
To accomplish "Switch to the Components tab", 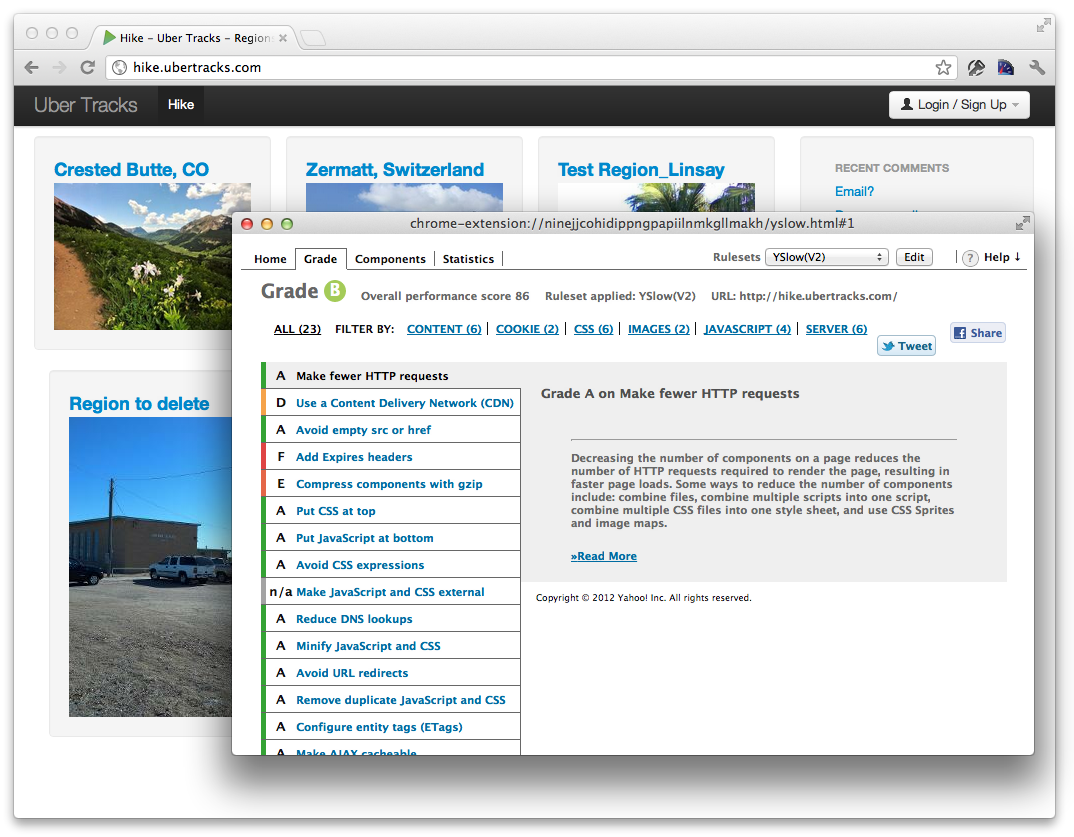I will (x=390, y=259).
